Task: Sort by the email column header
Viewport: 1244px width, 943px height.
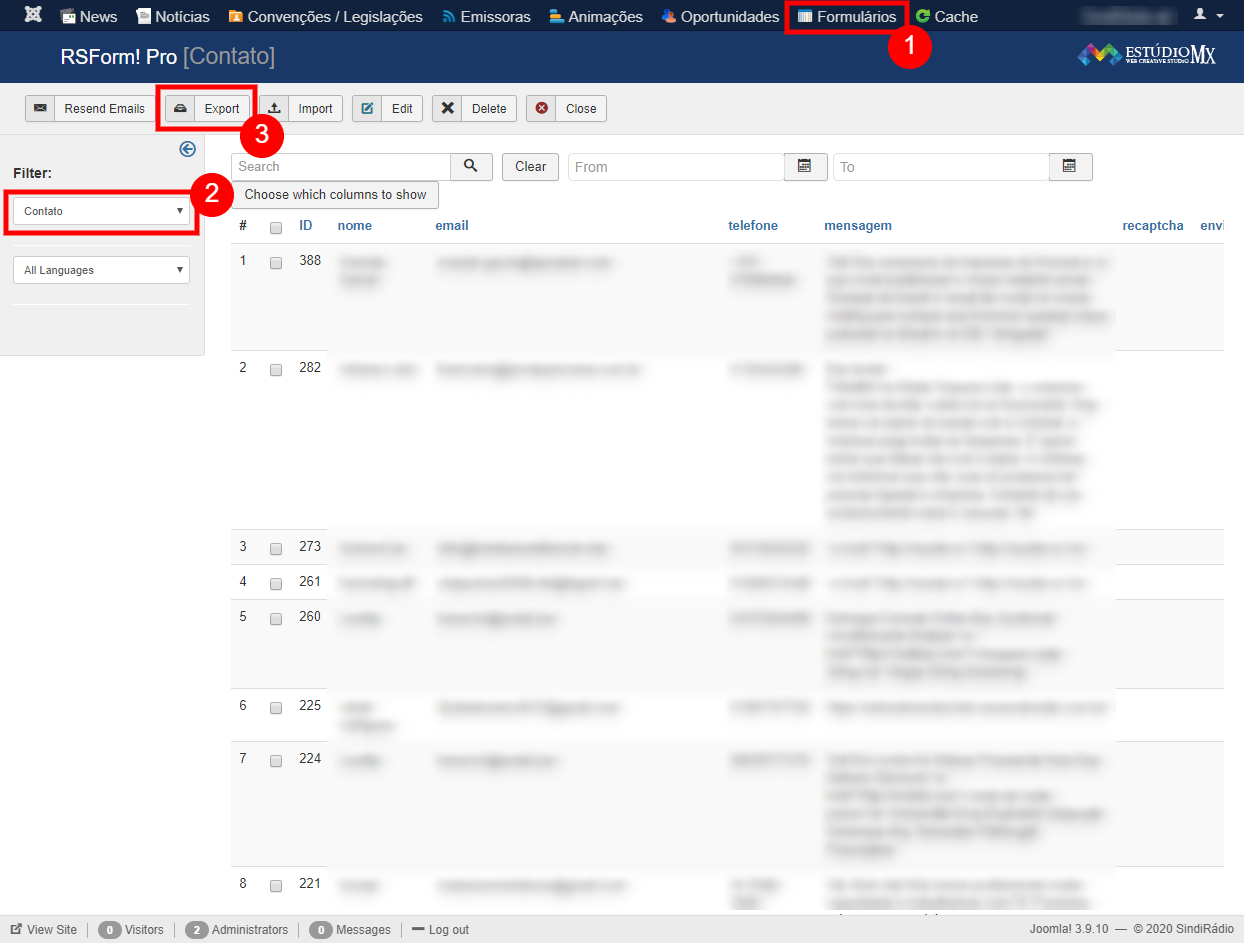Action: click(452, 226)
